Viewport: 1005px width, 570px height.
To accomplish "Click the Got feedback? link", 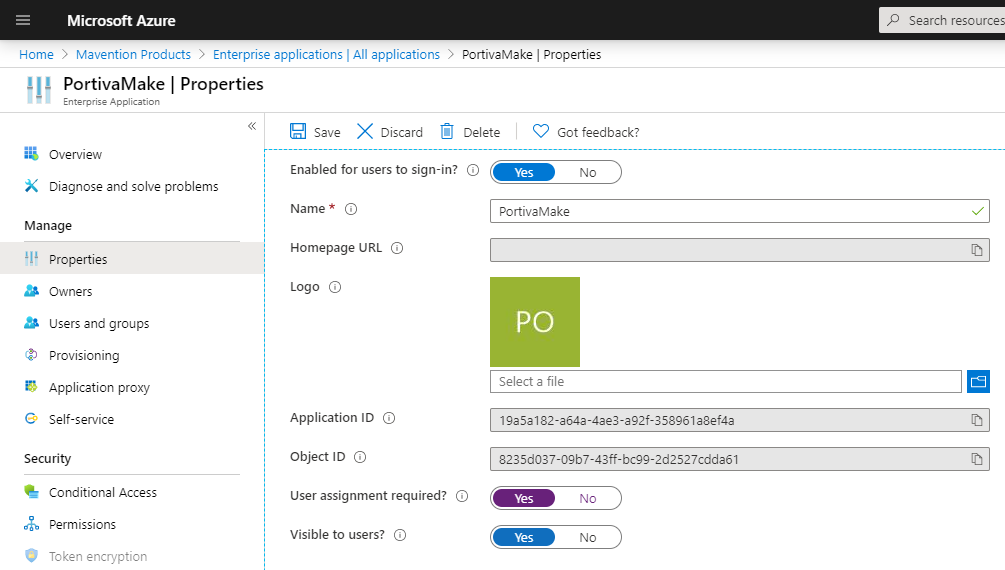I will 597,132.
